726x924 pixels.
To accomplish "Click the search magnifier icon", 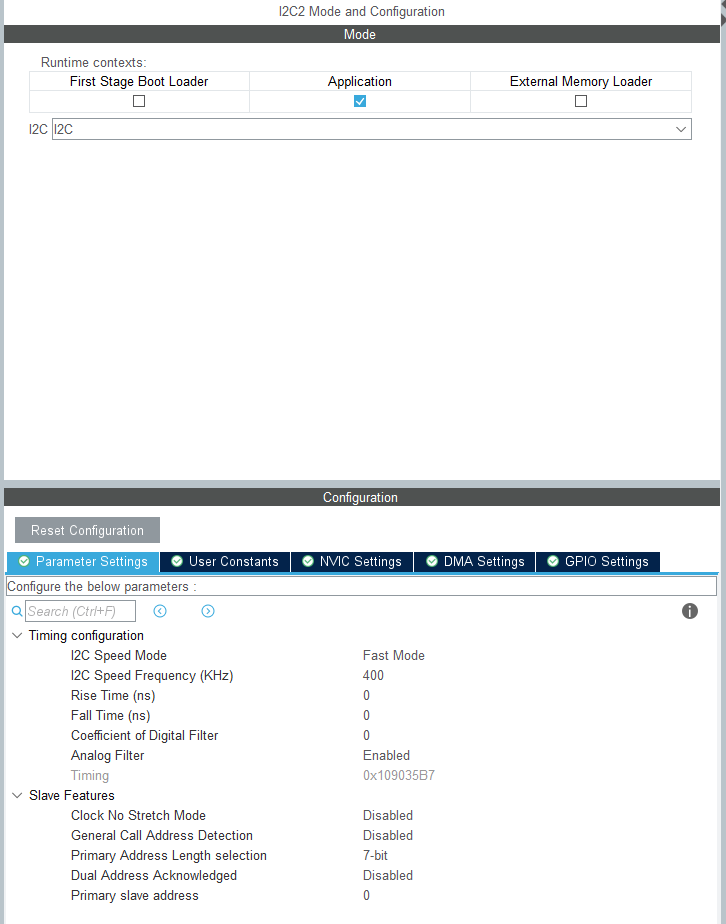I will tap(17, 611).
